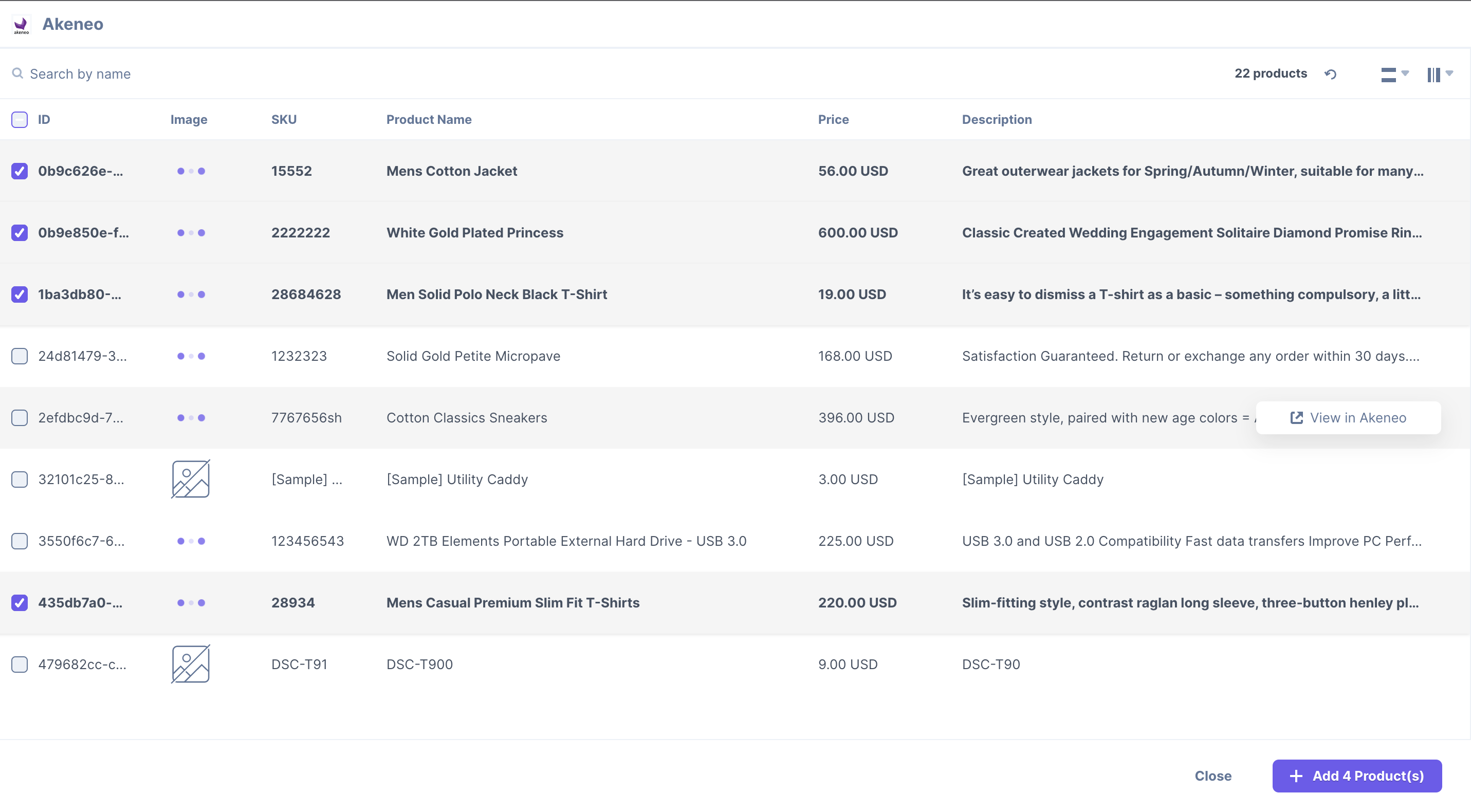Viewport: 1471px width, 812px height.
Task: Click loading image dots for Mens Cotton Jacket
Action: pos(191,171)
